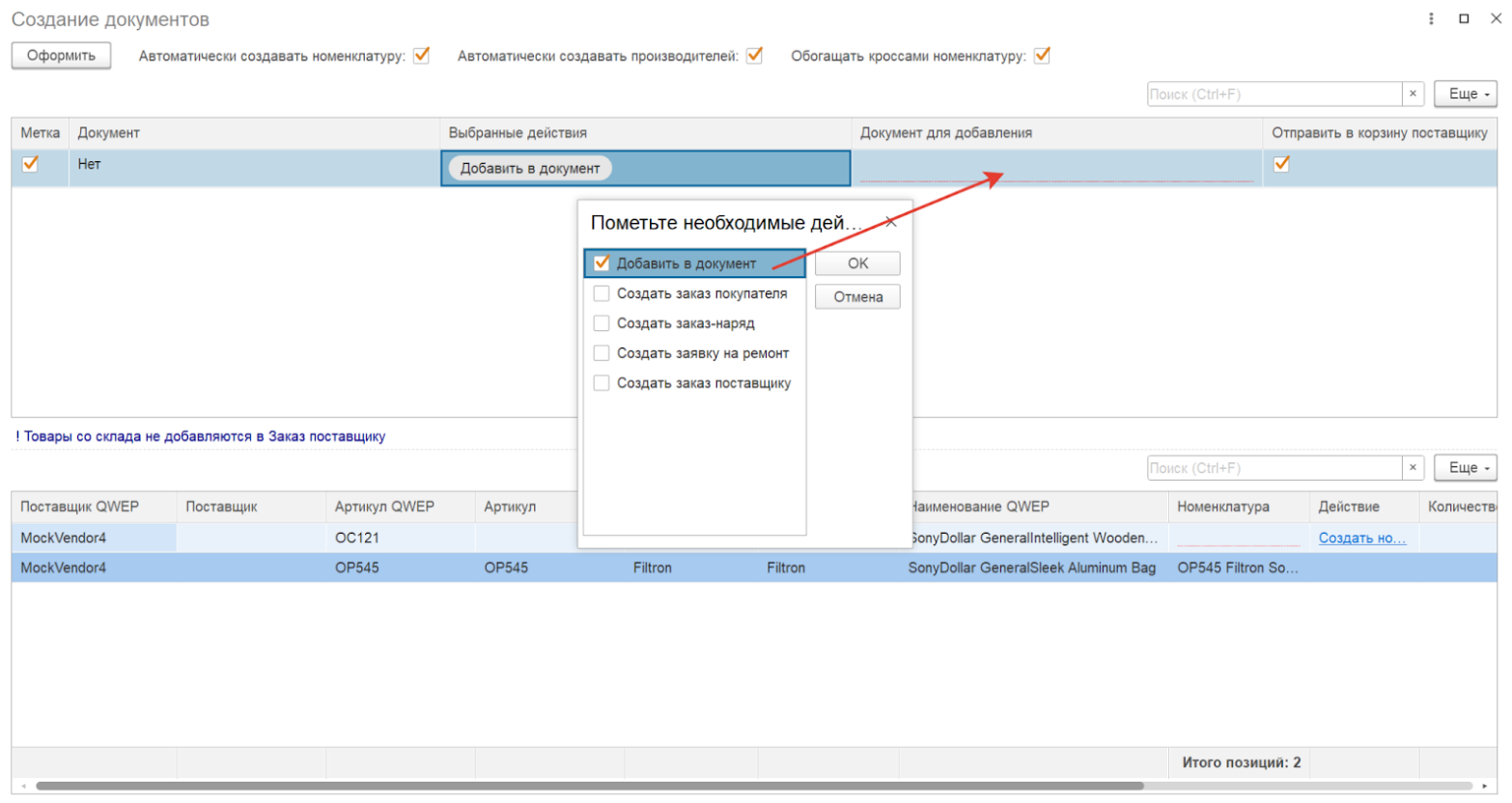
Task: Sort by 'Поставщик QWEP' column header
Action: (x=80, y=507)
